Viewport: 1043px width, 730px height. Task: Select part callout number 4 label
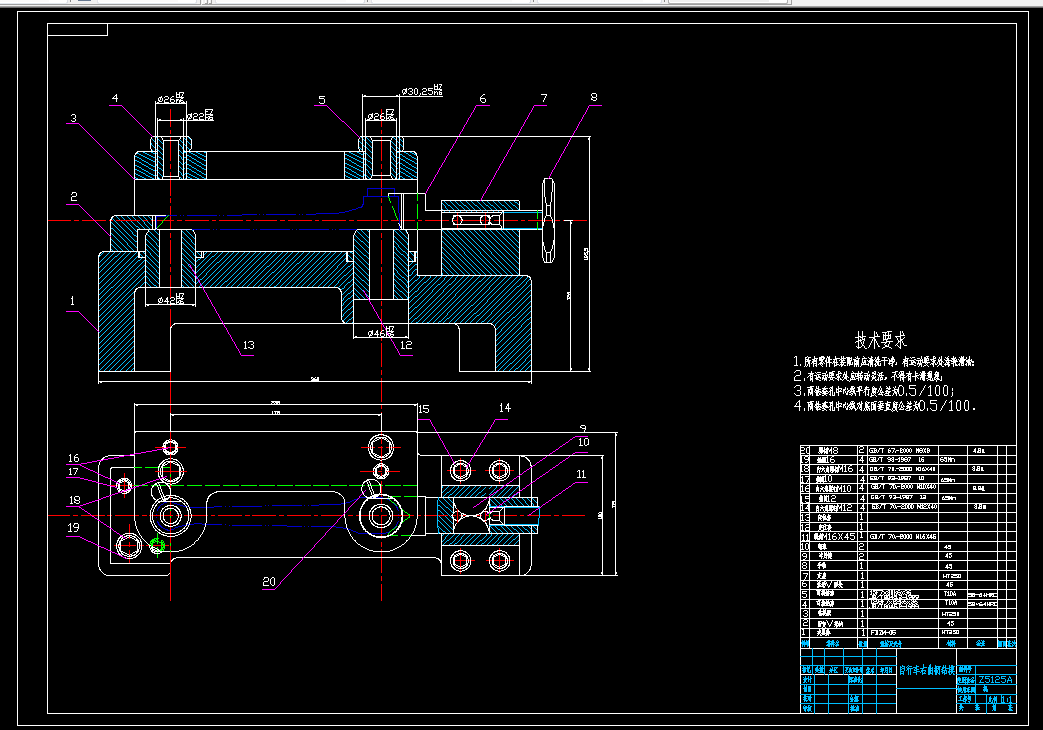(x=115, y=98)
